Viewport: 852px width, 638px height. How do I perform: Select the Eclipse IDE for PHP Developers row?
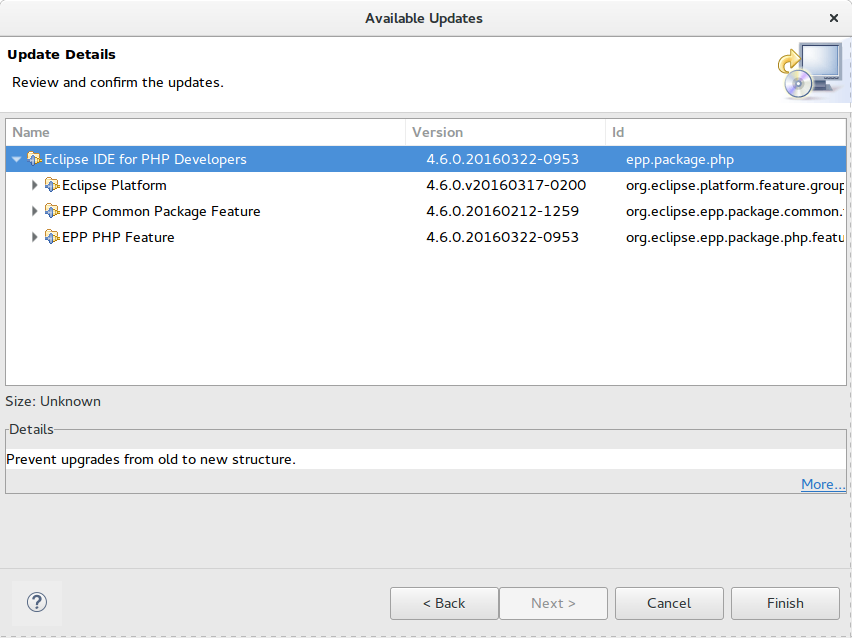click(426, 159)
